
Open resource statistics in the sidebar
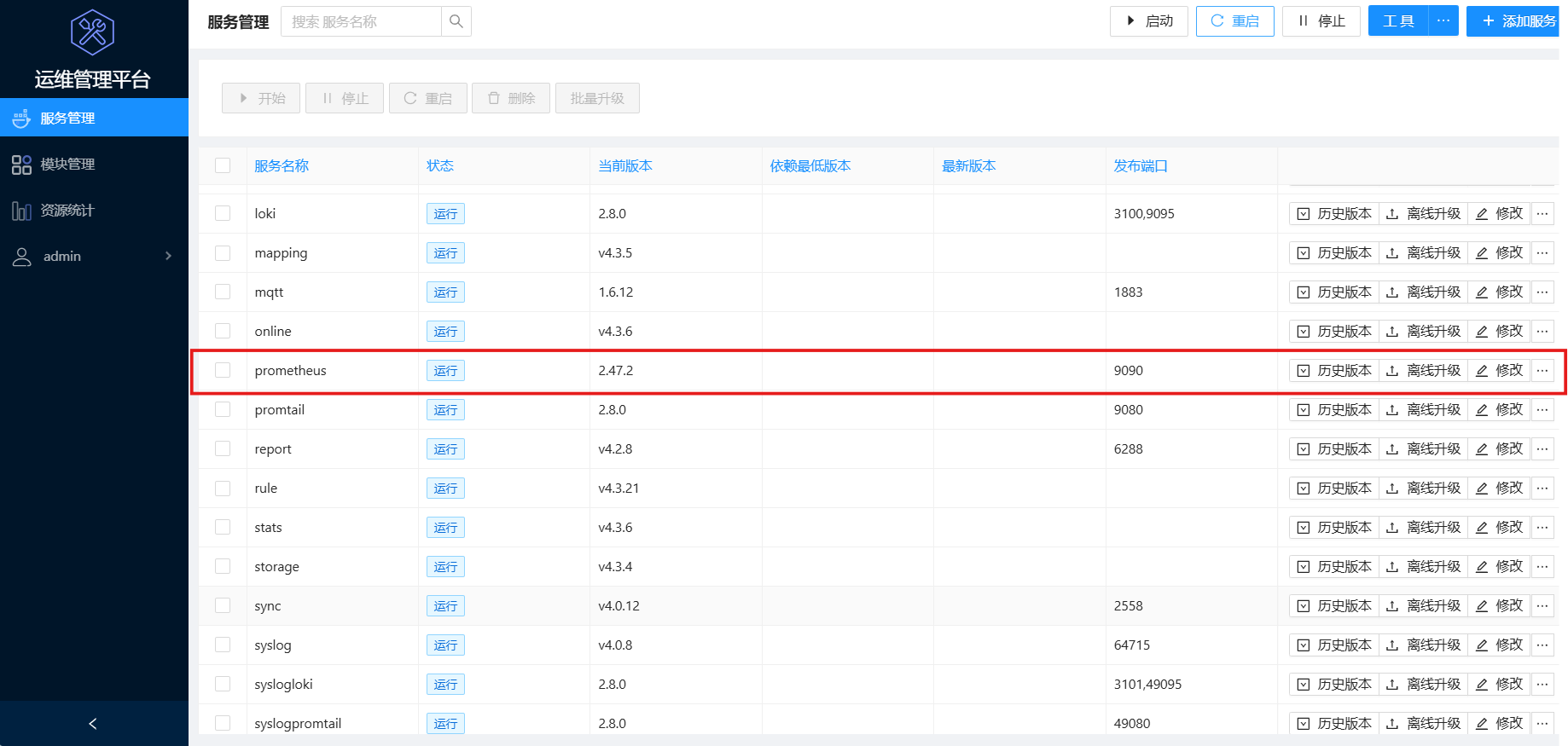pyautogui.click(x=67, y=211)
